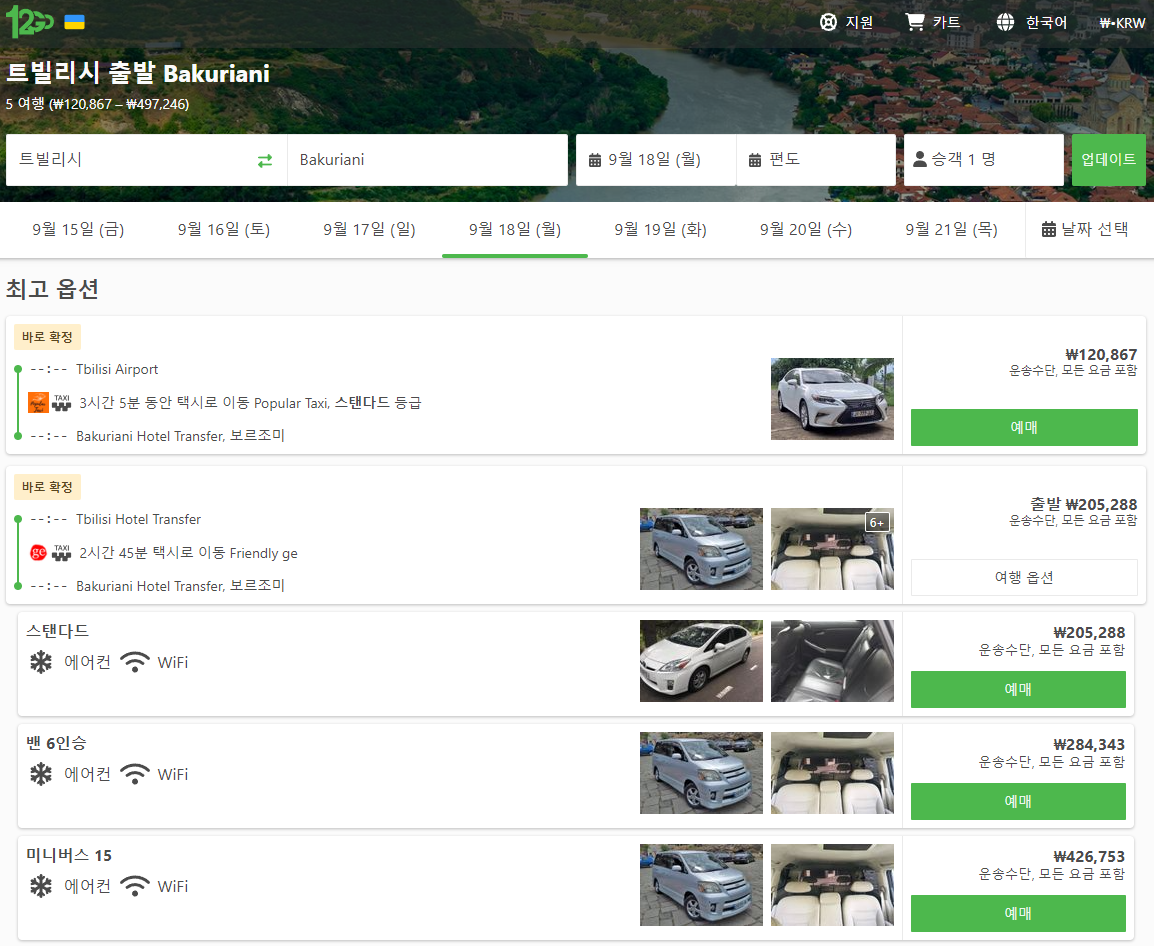
Task: Open the 6+ more photos badge
Action: pos(877,523)
